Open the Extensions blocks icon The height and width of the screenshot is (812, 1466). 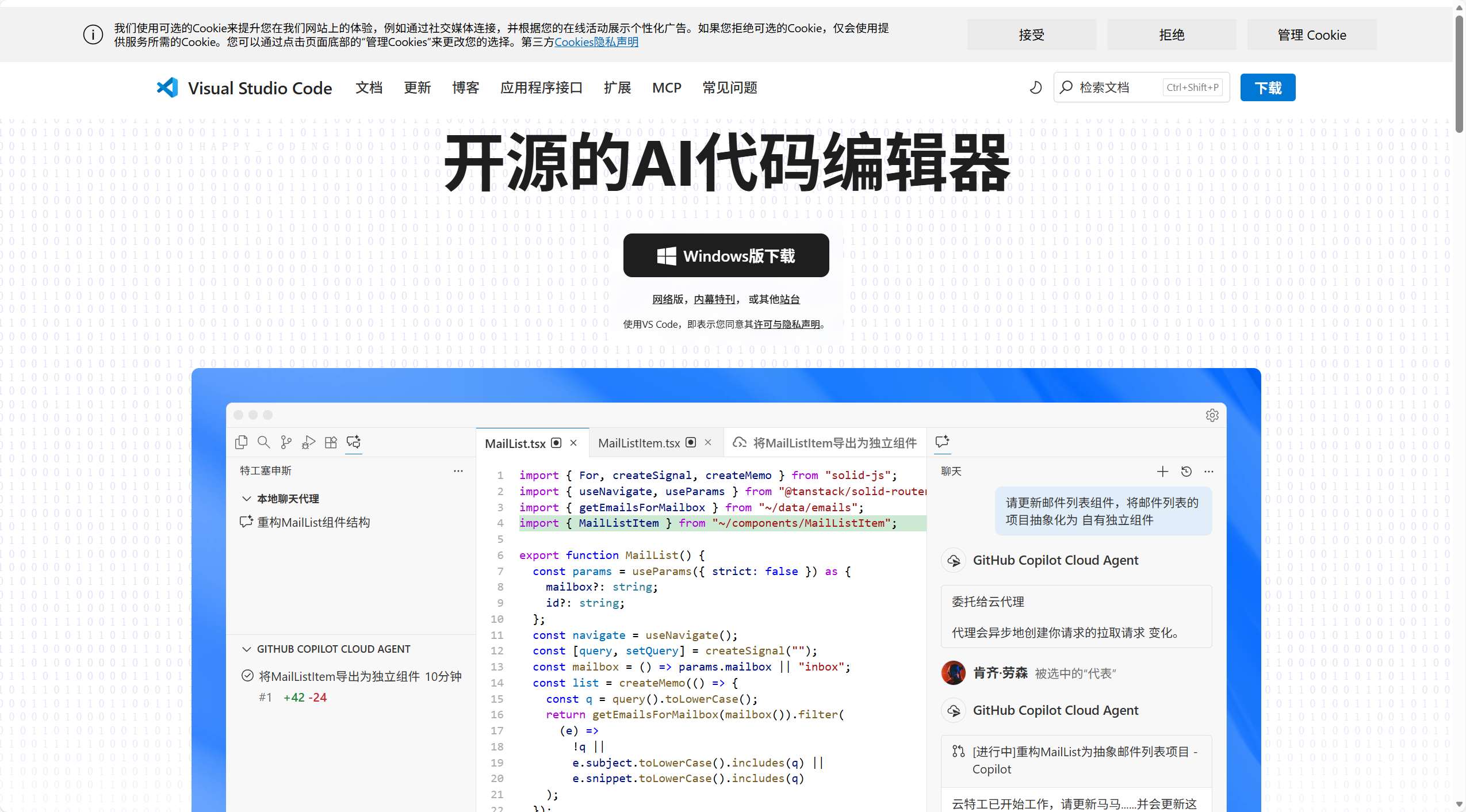(x=331, y=442)
